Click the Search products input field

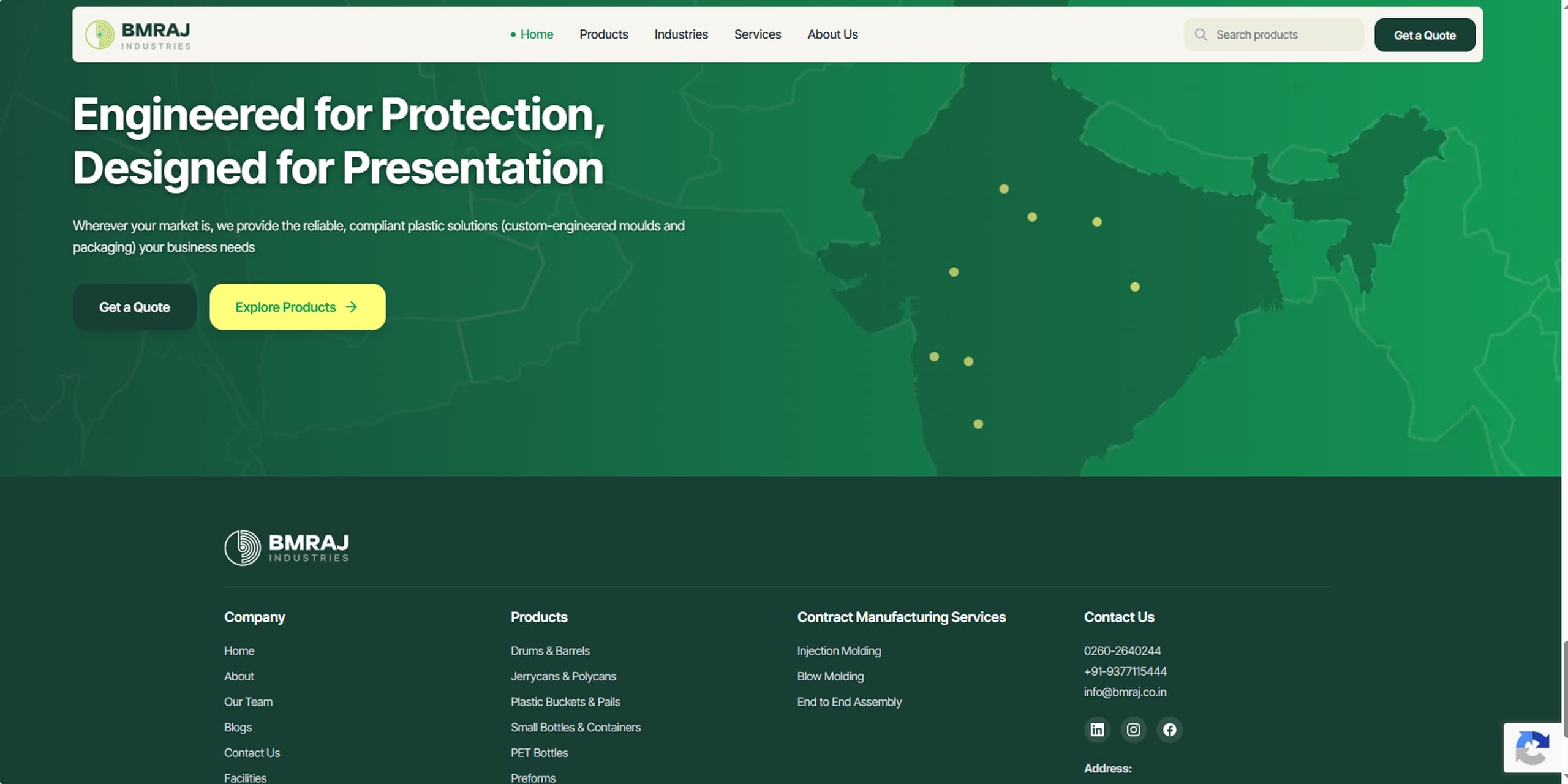tap(1274, 35)
